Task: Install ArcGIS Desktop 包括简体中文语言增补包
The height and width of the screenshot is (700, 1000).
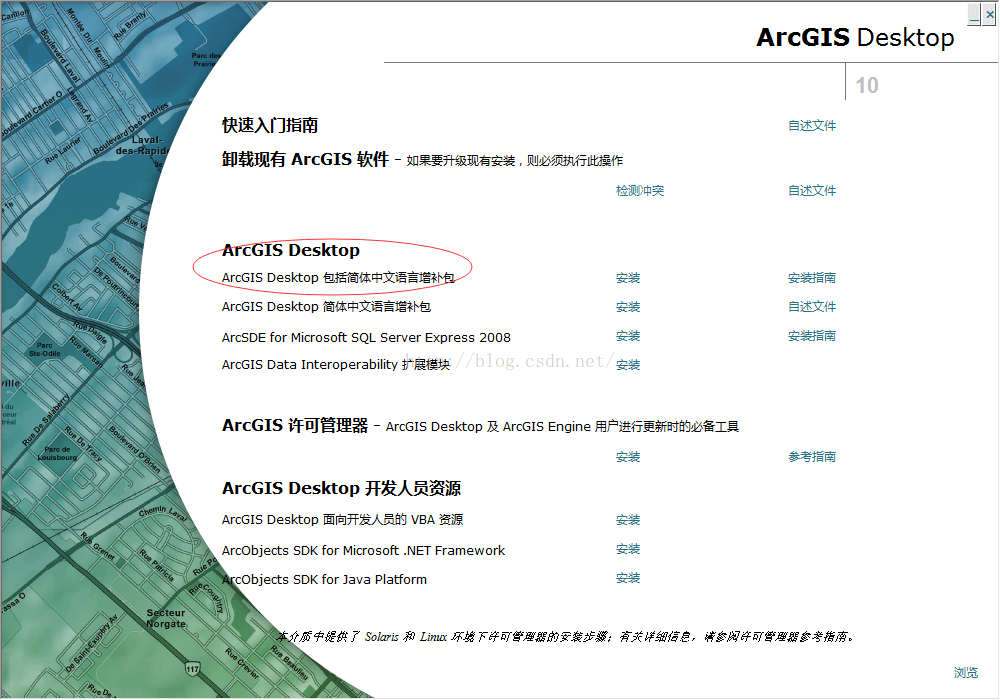Action: pyautogui.click(x=628, y=278)
